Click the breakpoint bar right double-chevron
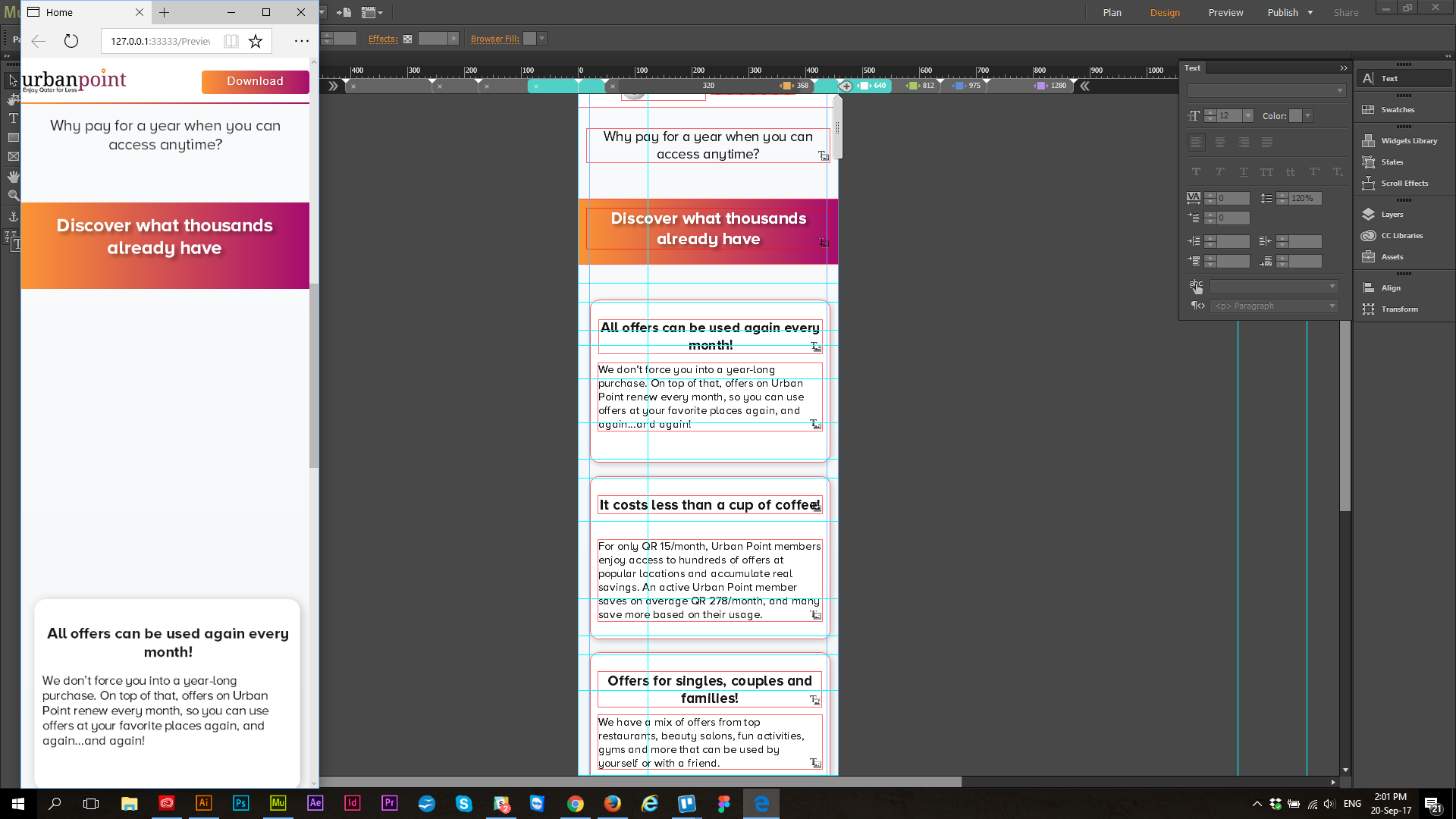1456x819 pixels. (x=1085, y=86)
